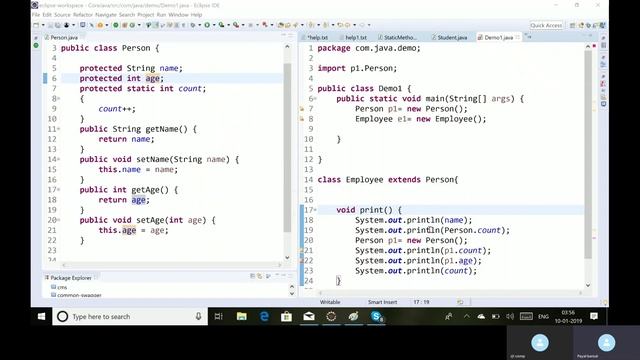Collapse the initializer block fold at line 8
The image size is (640, 360).
coord(59,98)
